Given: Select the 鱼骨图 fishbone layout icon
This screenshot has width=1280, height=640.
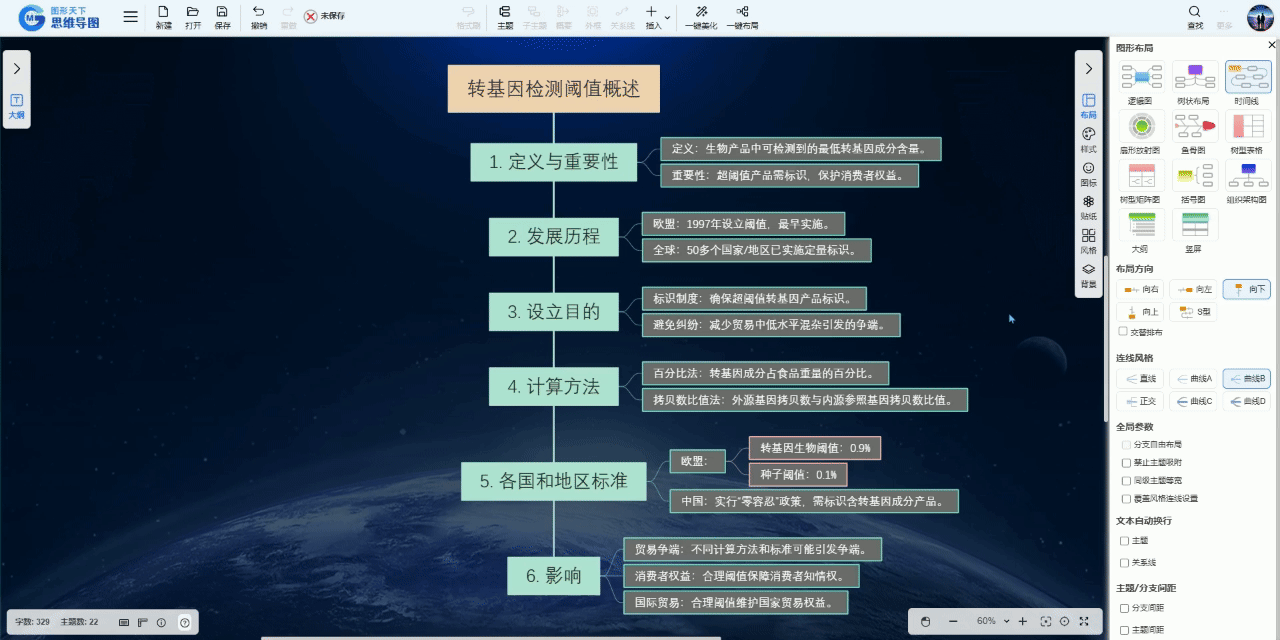Looking at the screenshot, I should (1194, 126).
